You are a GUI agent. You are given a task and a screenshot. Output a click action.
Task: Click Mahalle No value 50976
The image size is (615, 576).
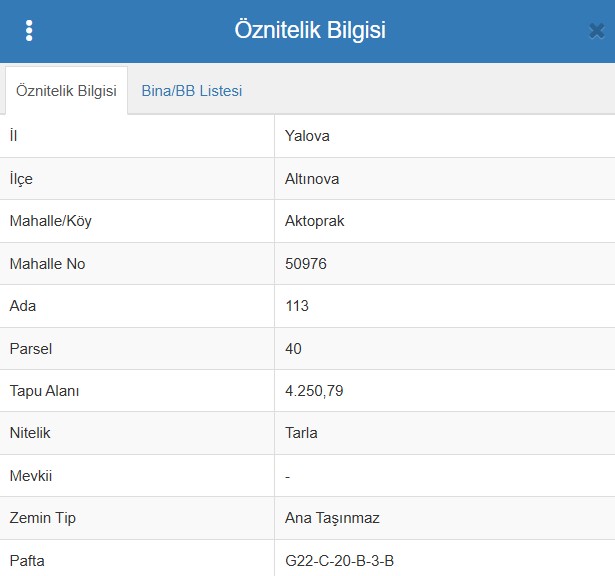point(306,263)
